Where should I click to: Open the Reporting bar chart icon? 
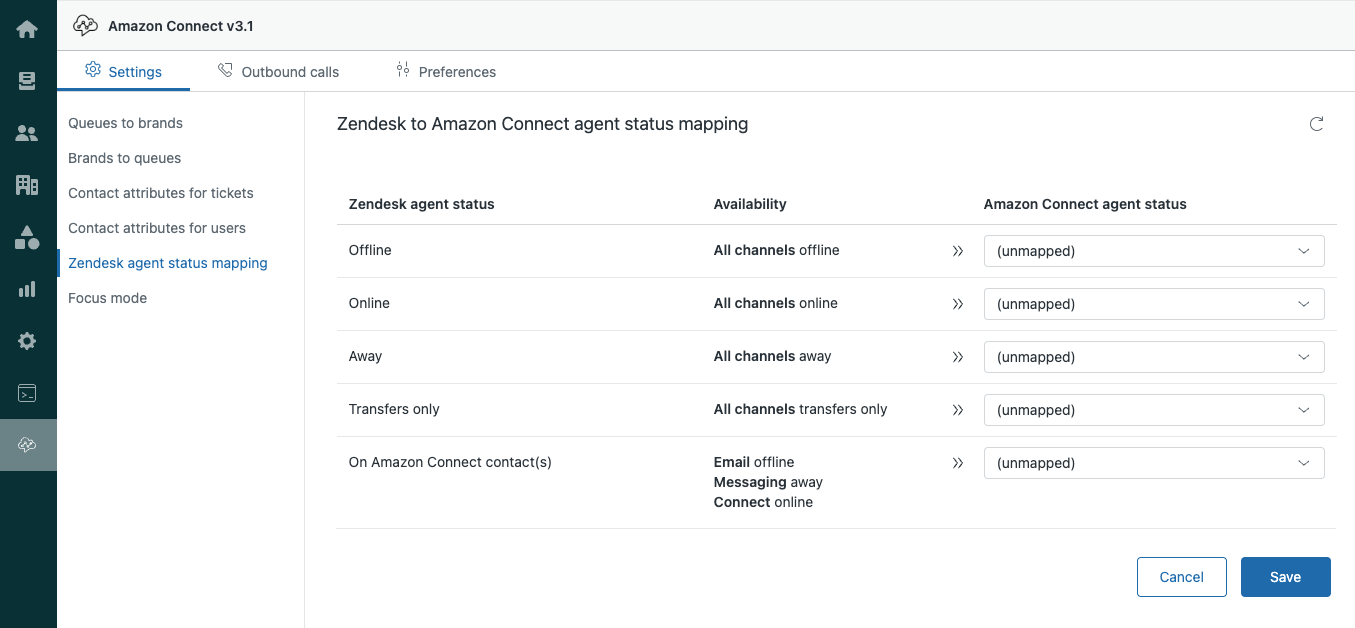click(x=27, y=289)
